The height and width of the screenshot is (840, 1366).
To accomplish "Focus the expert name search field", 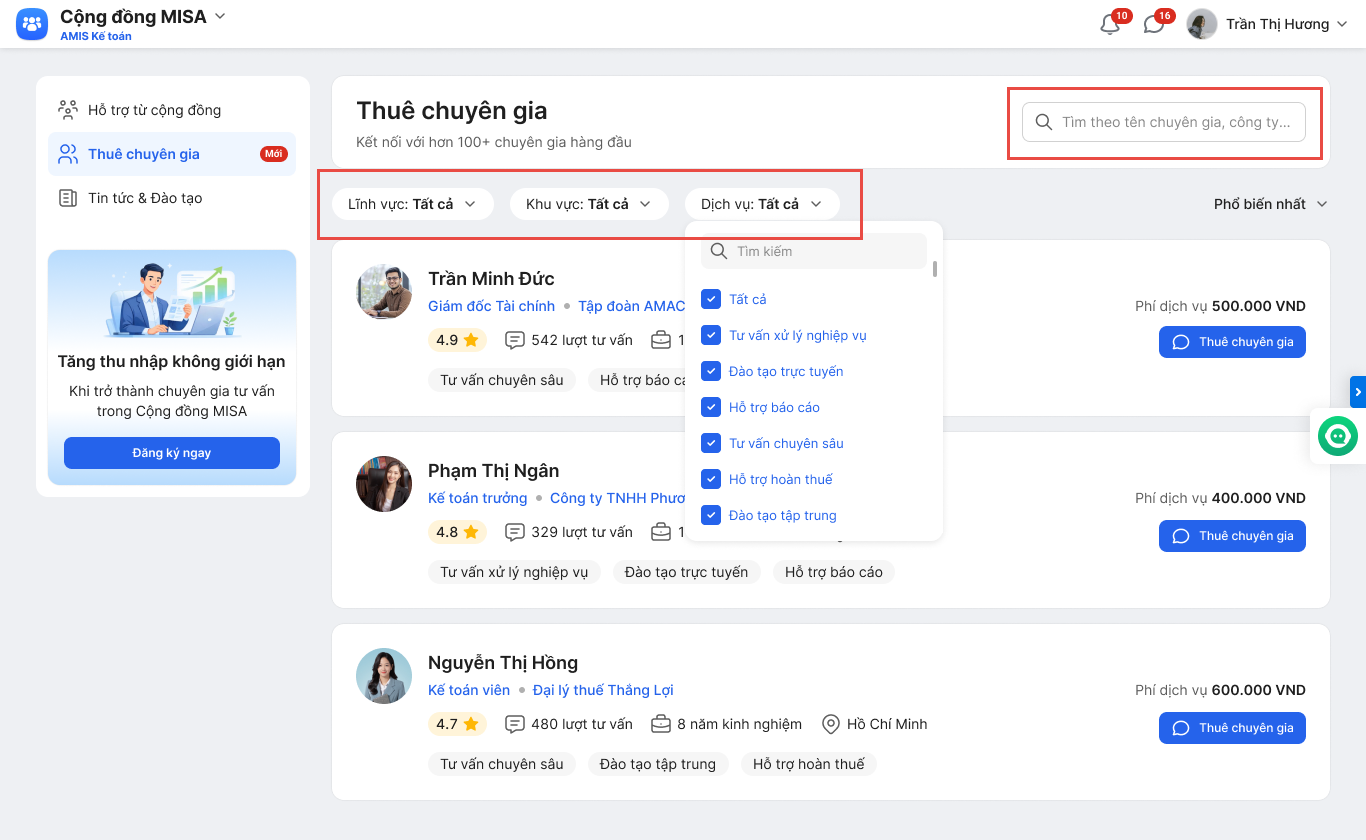I will [x=1164, y=122].
